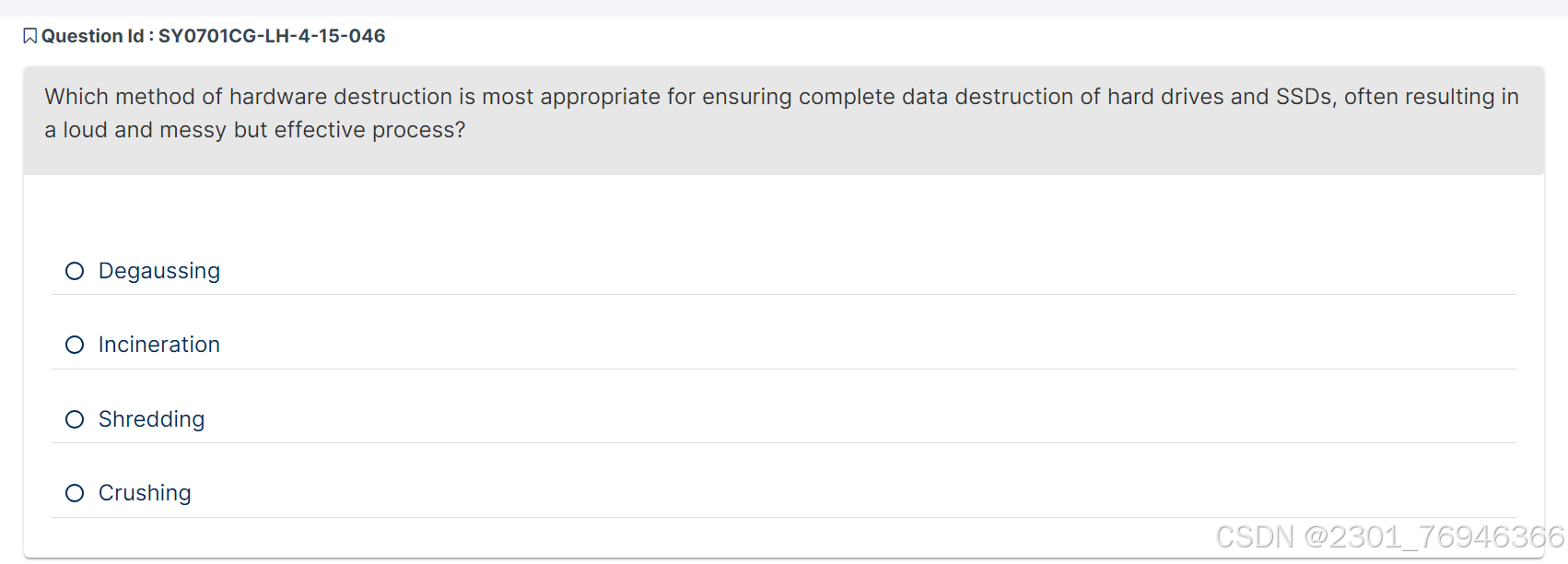Screen dimensions: 1568x564
Task: Click the "Incineration" answer label text
Action: (159, 345)
